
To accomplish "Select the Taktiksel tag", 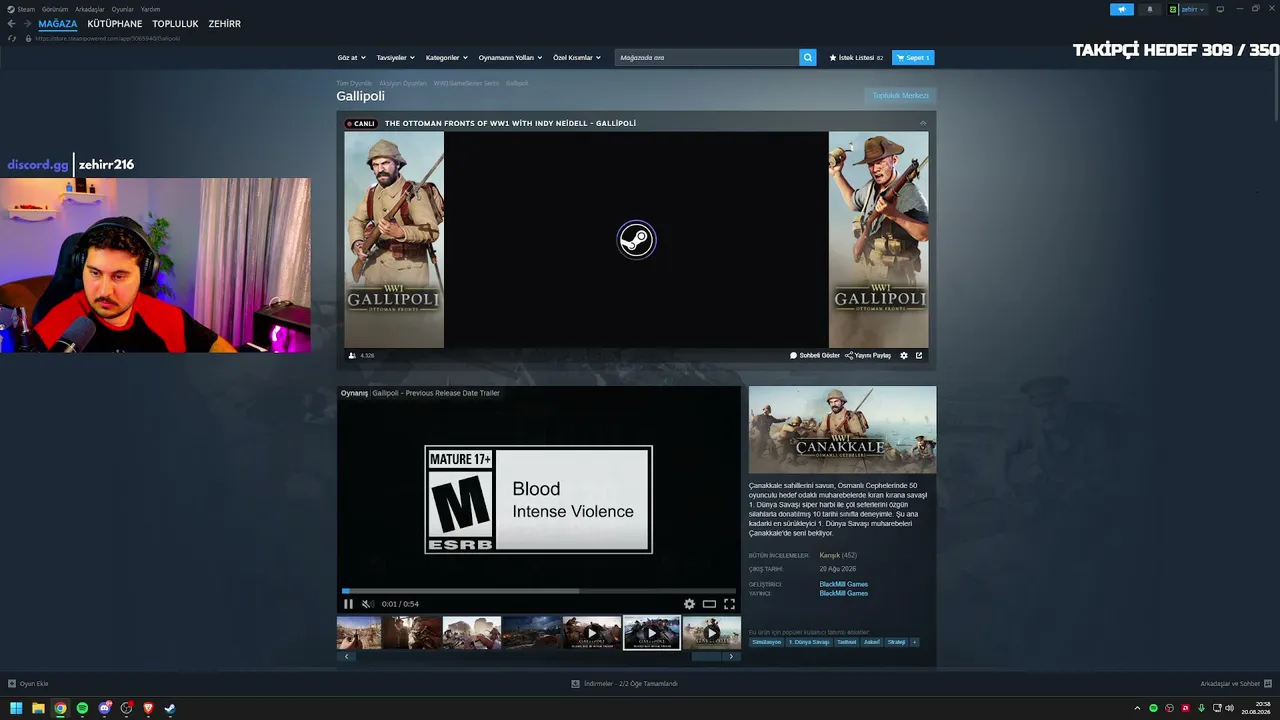I will (847, 642).
